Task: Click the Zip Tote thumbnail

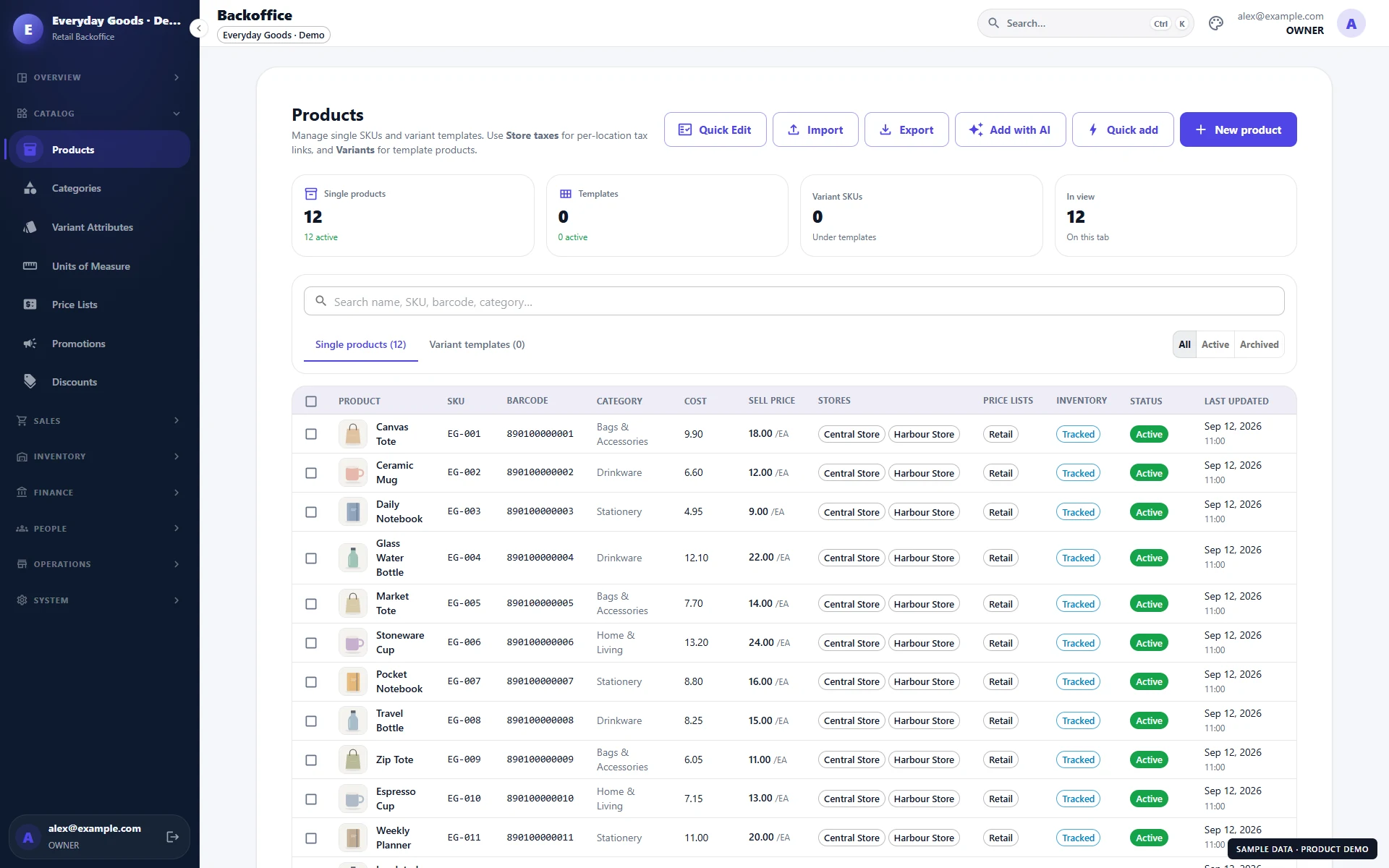Action: pos(353,759)
